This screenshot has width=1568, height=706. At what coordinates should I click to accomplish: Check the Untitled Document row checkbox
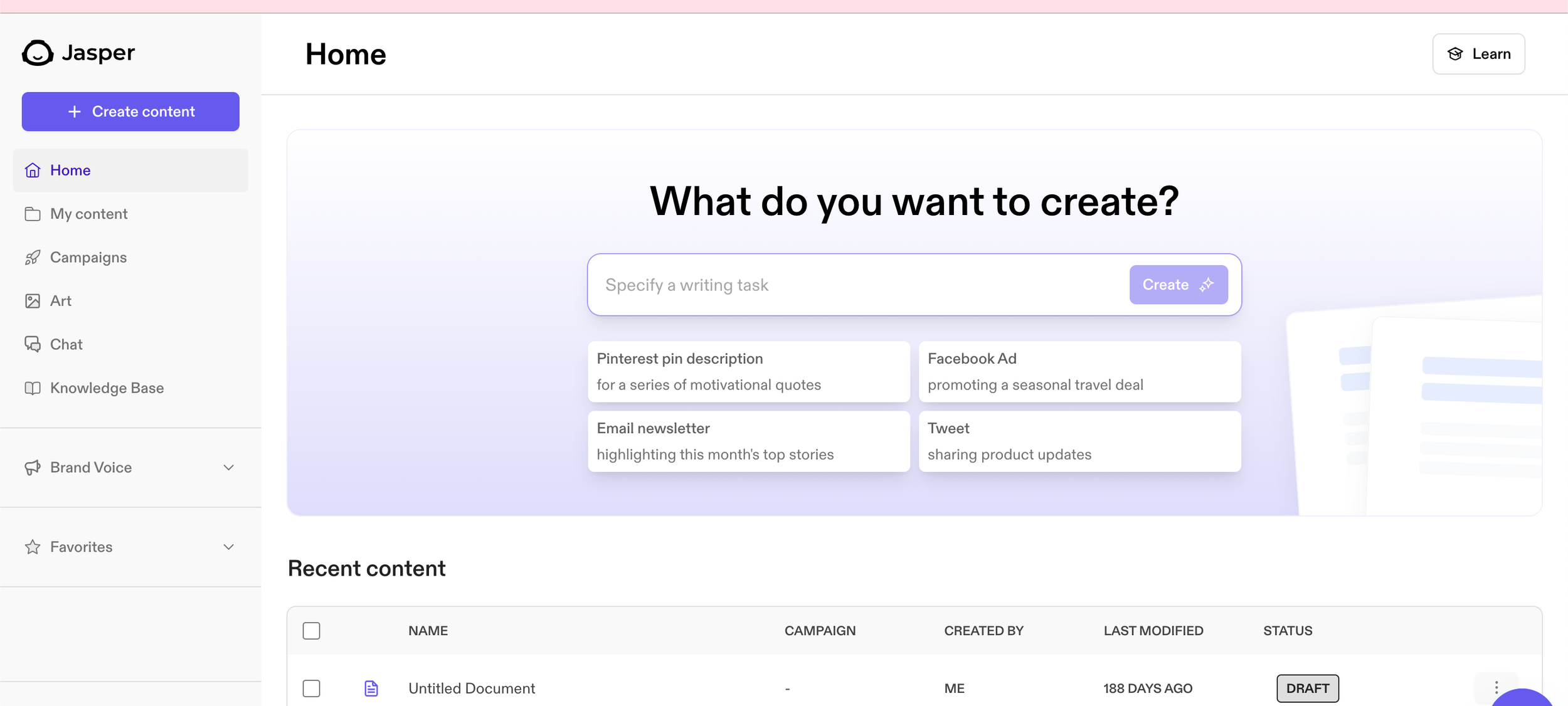point(311,688)
